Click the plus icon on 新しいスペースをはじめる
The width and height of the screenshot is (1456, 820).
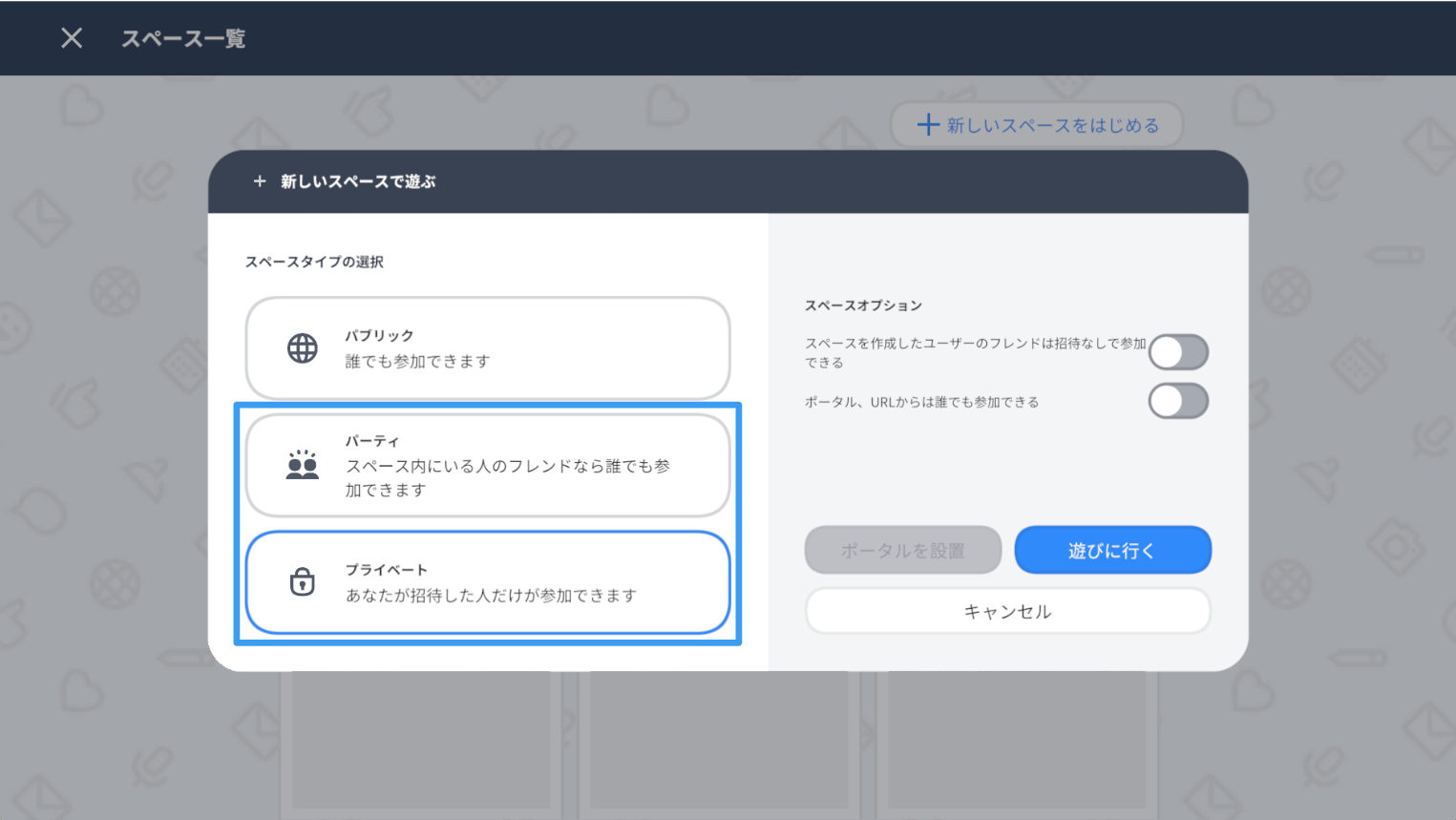pos(927,125)
